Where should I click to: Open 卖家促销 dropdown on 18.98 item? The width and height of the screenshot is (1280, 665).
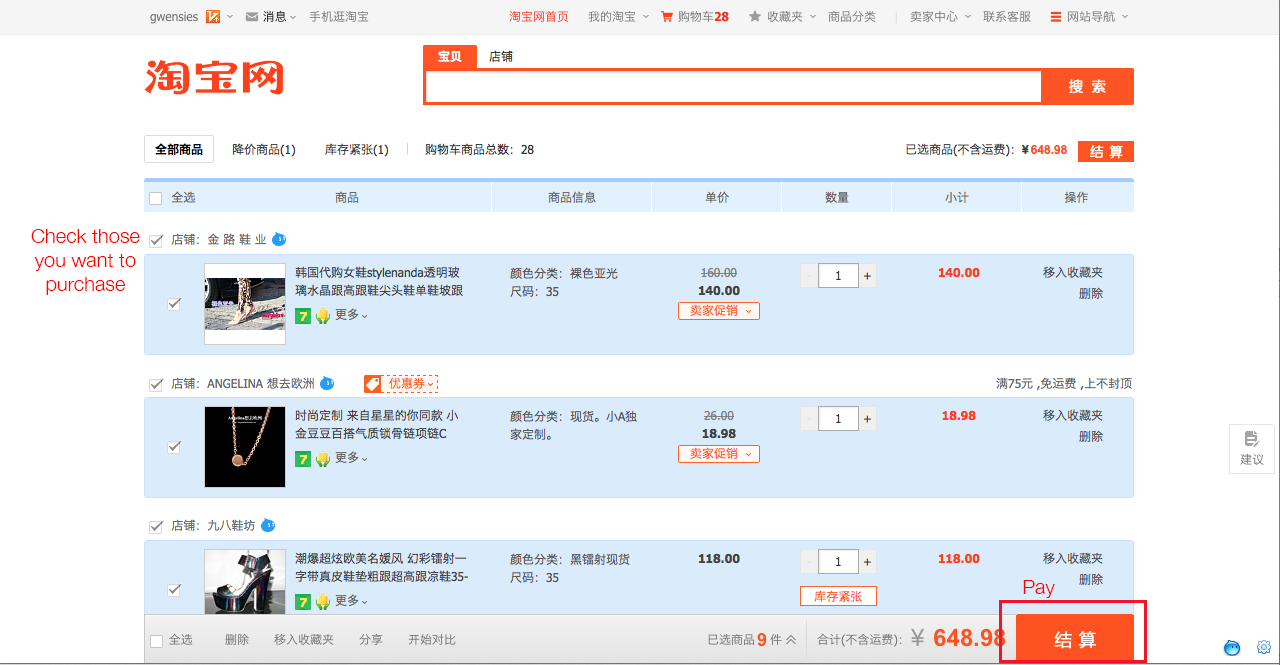point(719,454)
